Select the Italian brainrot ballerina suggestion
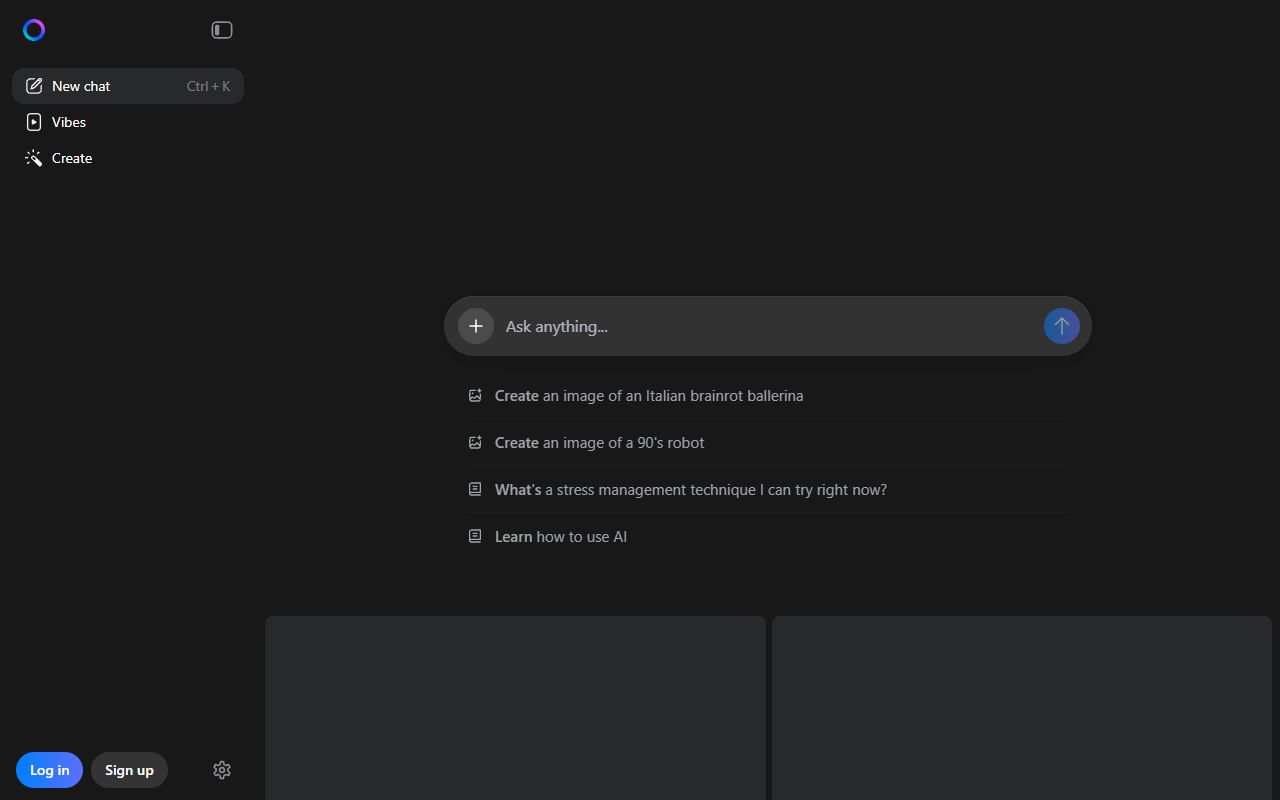 click(648, 395)
